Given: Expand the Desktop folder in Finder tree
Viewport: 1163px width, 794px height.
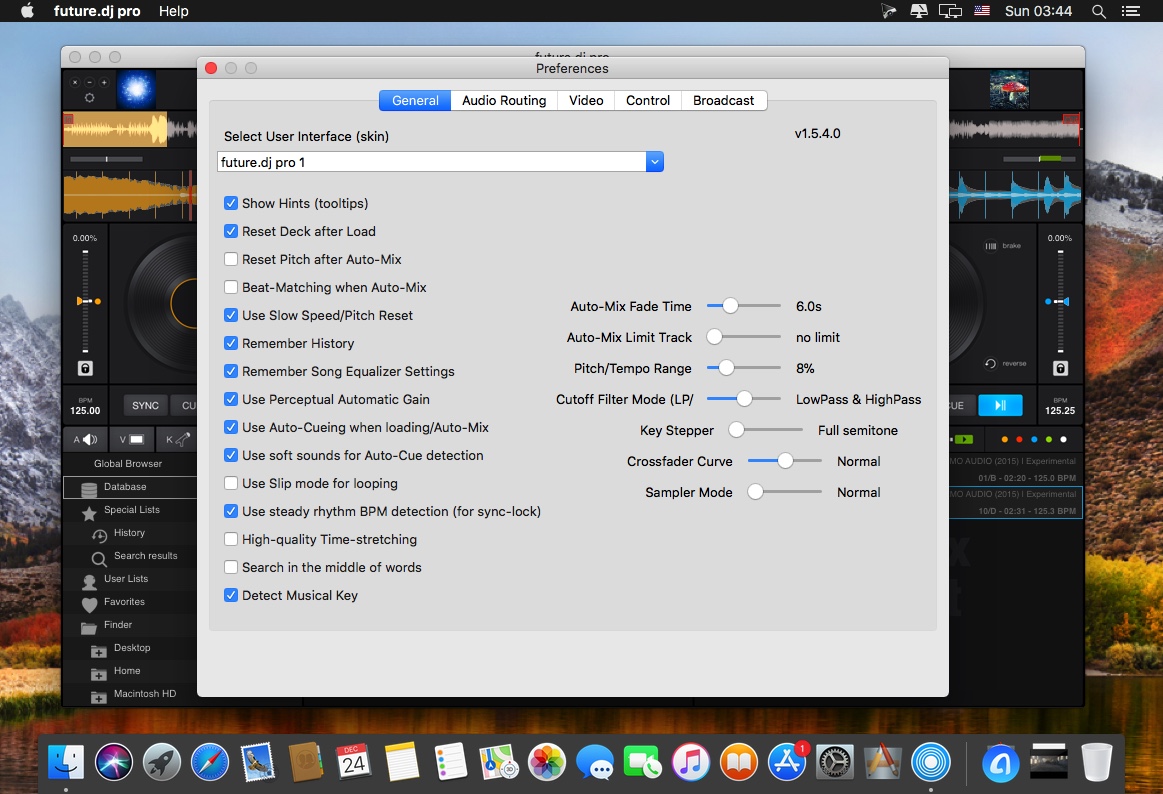Looking at the screenshot, I should point(98,650).
